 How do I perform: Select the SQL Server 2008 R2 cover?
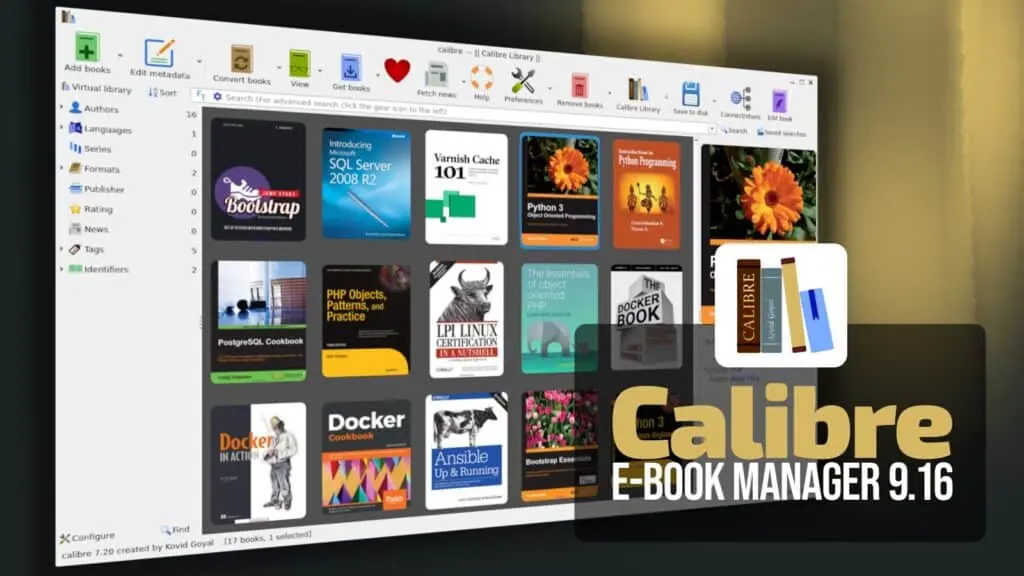point(366,184)
